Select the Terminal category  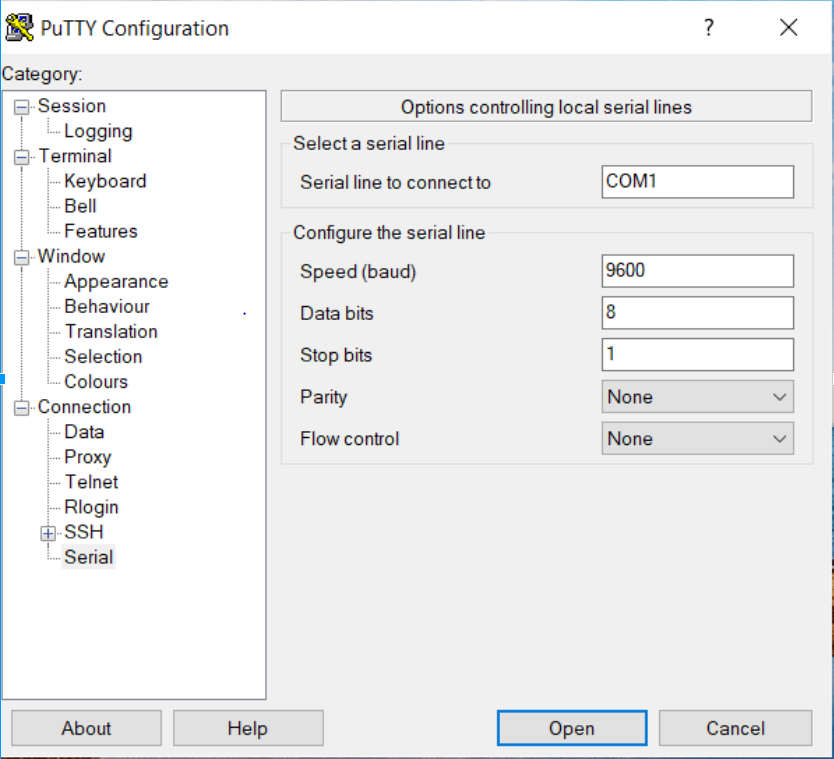pyautogui.click(x=75, y=156)
